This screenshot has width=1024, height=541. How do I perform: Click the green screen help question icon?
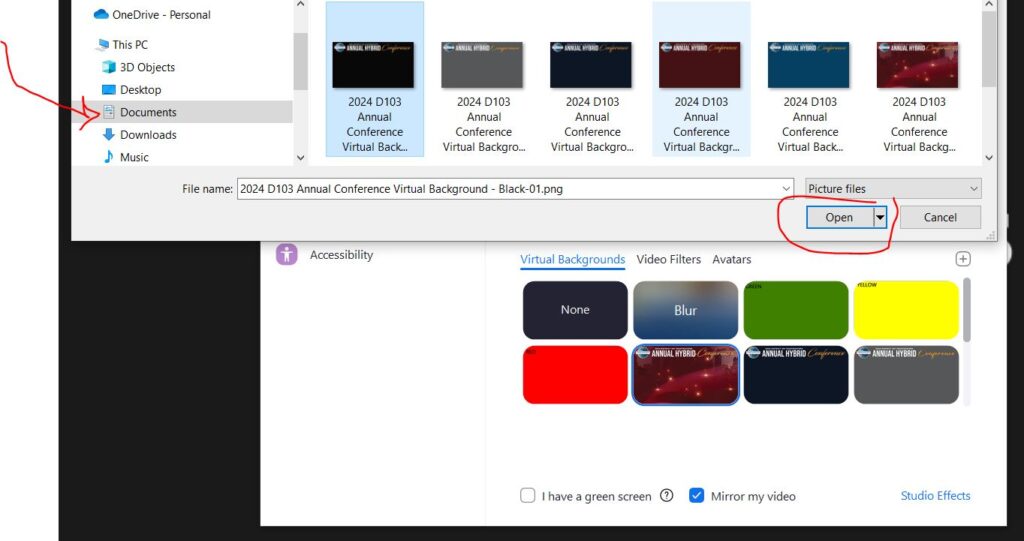[x=667, y=496]
